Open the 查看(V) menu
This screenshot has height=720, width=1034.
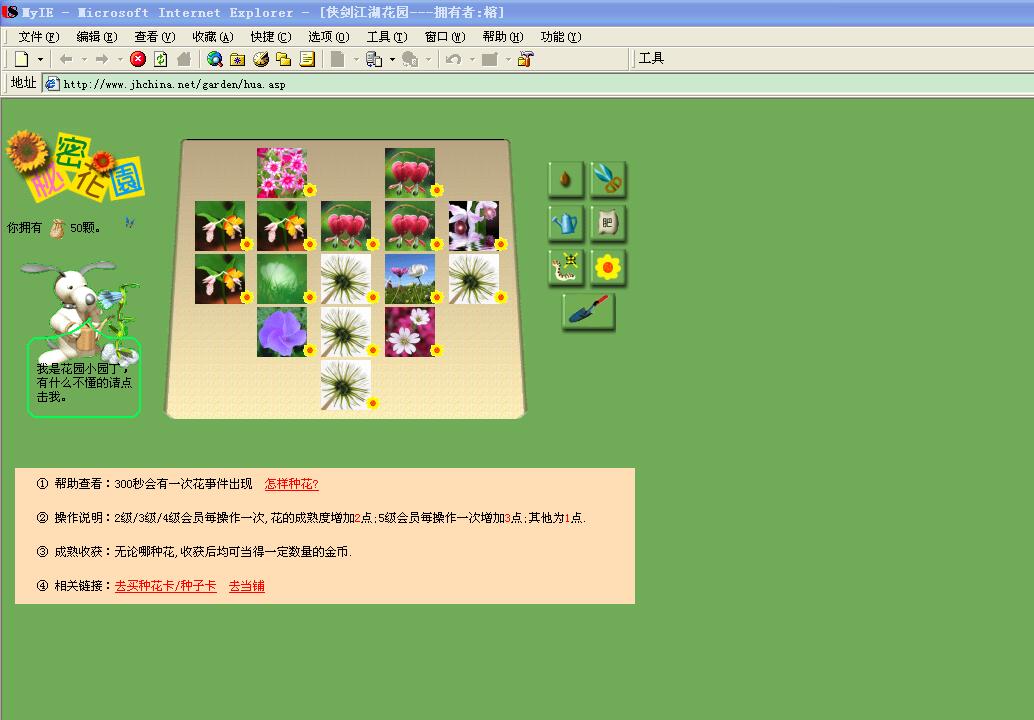pos(154,37)
